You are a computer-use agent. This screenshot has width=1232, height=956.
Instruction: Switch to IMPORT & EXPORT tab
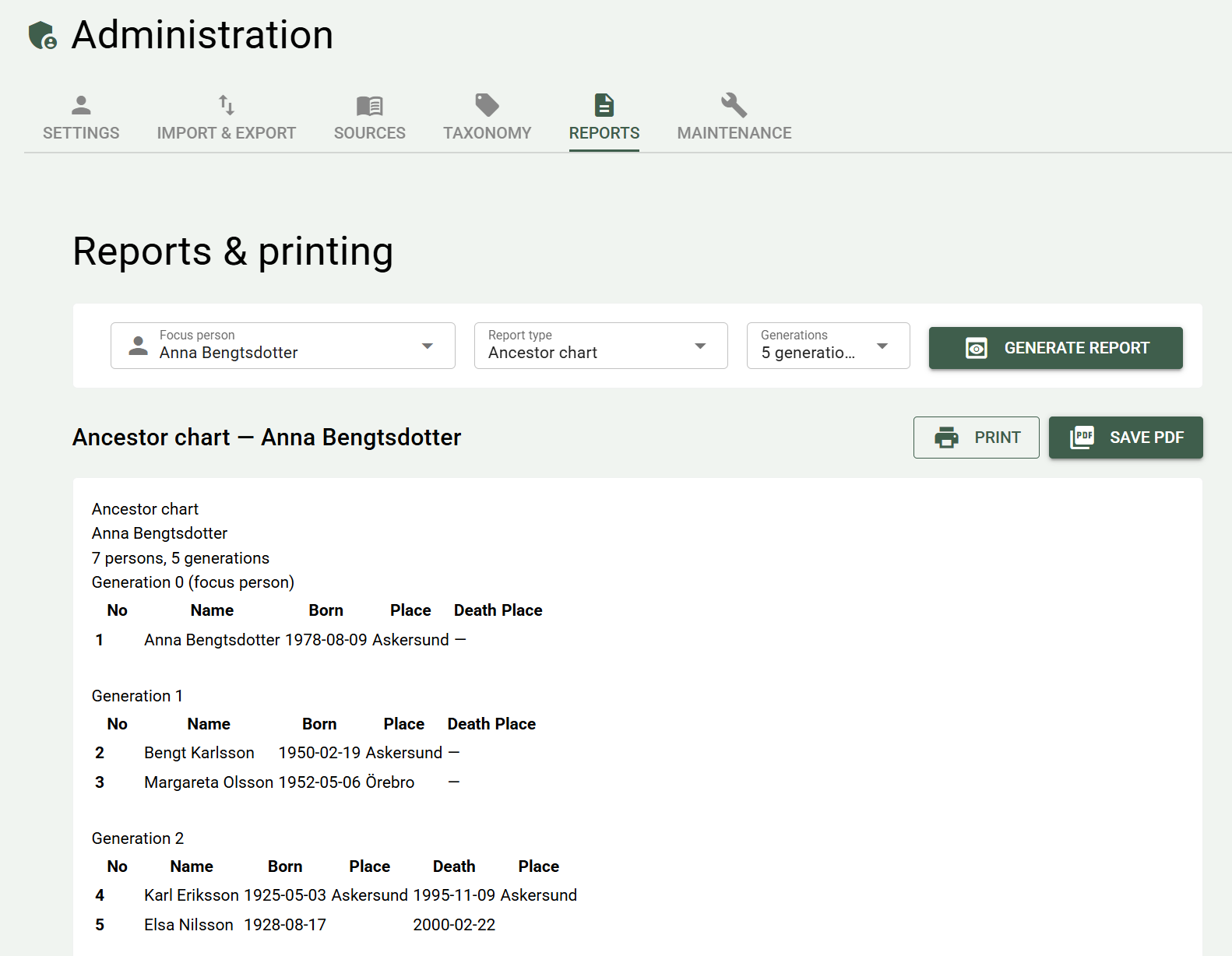point(227,118)
